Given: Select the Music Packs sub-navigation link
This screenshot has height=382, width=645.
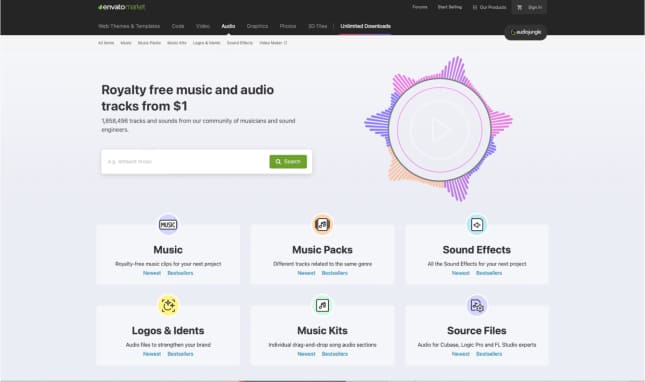Looking at the screenshot, I should point(149,43).
